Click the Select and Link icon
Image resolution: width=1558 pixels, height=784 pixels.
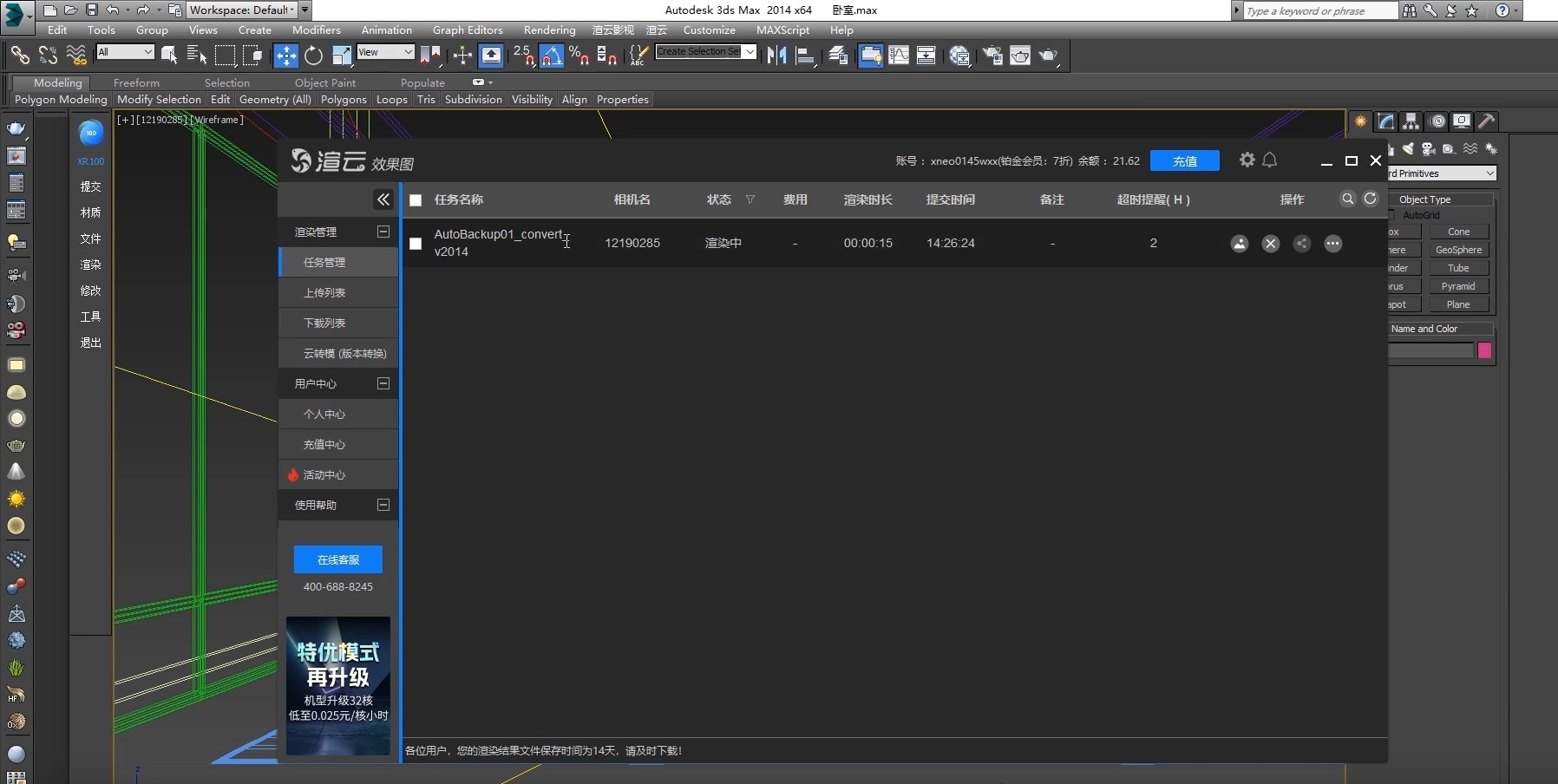(19, 56)
